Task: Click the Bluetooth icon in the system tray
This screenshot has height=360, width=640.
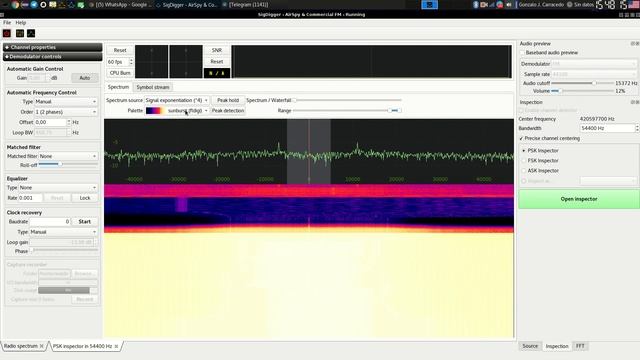Action: [x=476, y=5]
